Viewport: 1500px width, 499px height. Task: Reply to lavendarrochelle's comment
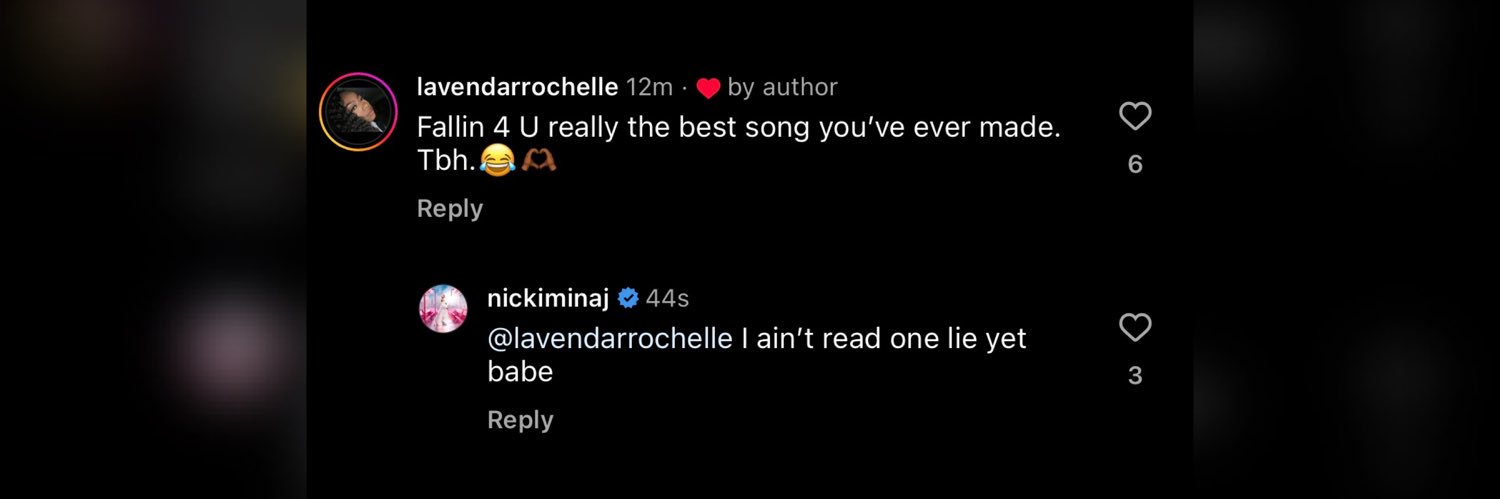[x=450, y=208]
